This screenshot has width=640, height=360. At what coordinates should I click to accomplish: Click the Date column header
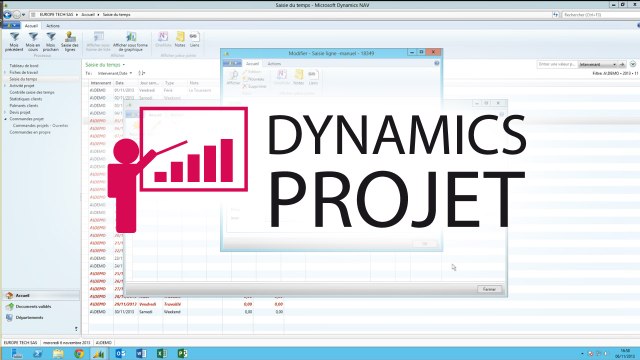pyautogui.click(x=125, y=83)
